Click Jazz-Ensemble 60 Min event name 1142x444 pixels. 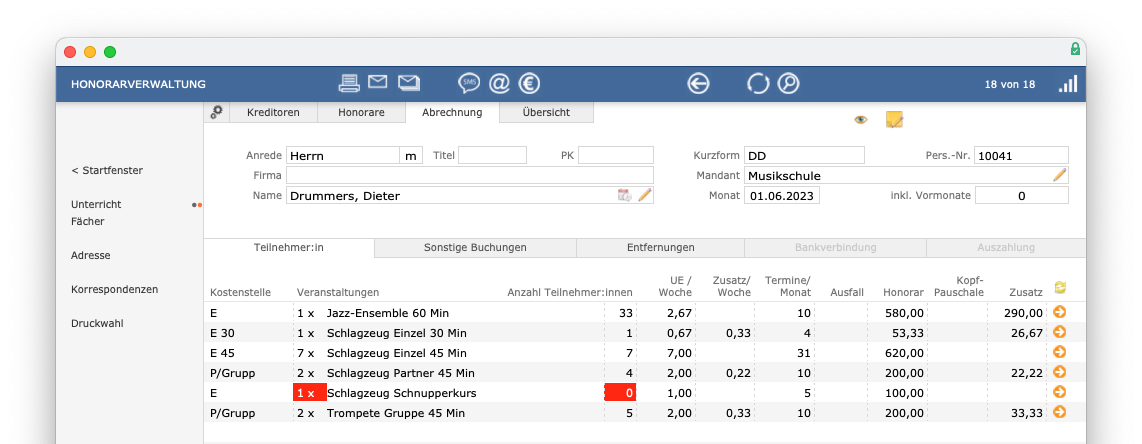tap(388, 313)
